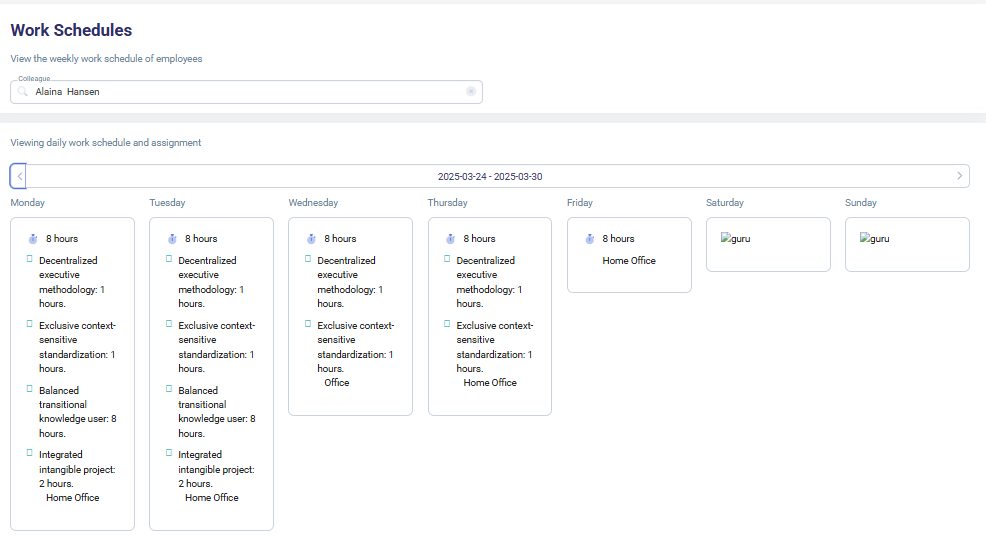986x538 pixels.
Task: Toggle Monday's Integrated intangible project checkbox
Action: [x=30, y=453]
